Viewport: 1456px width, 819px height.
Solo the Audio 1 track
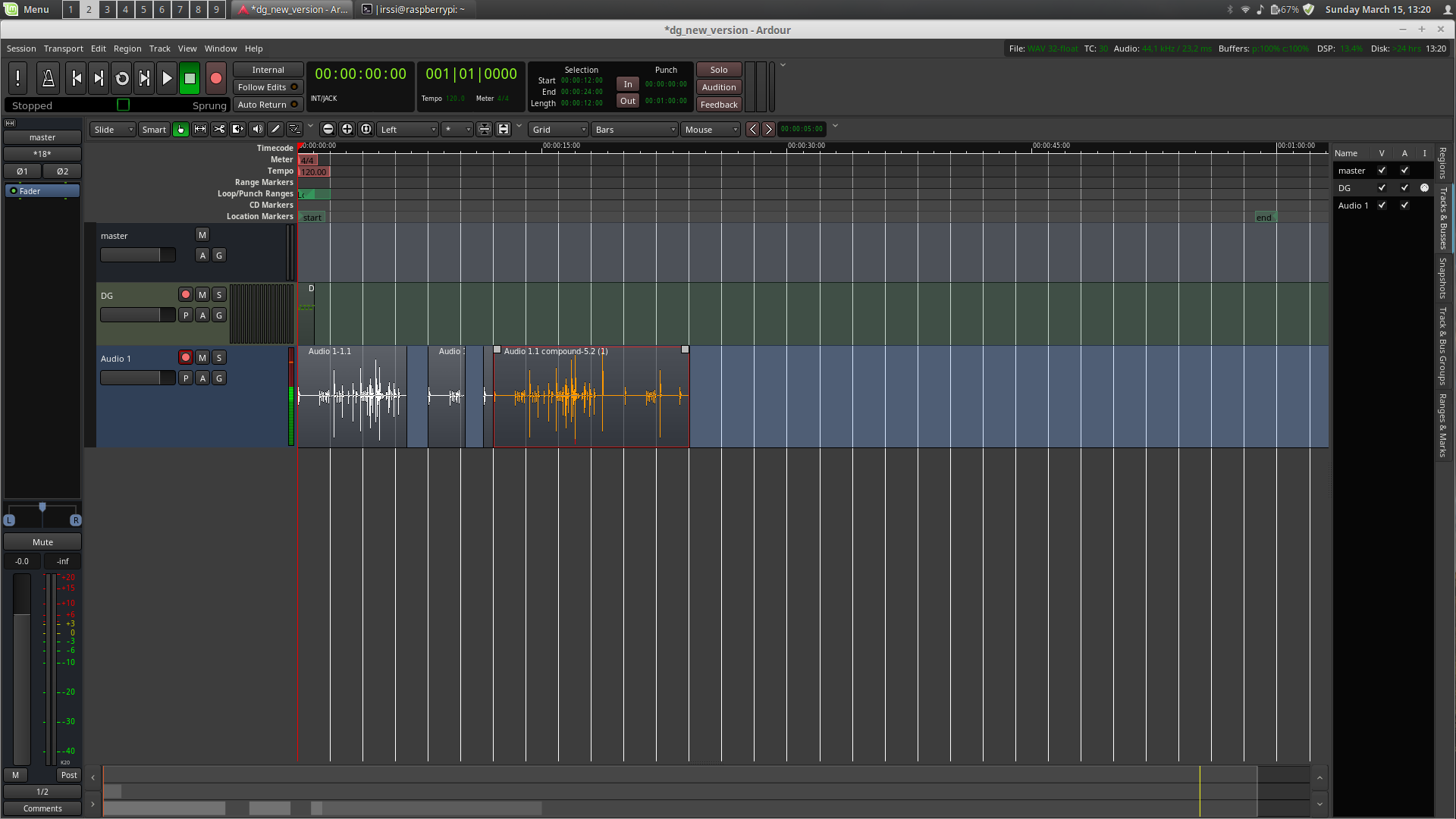click(x=219, y=358)
